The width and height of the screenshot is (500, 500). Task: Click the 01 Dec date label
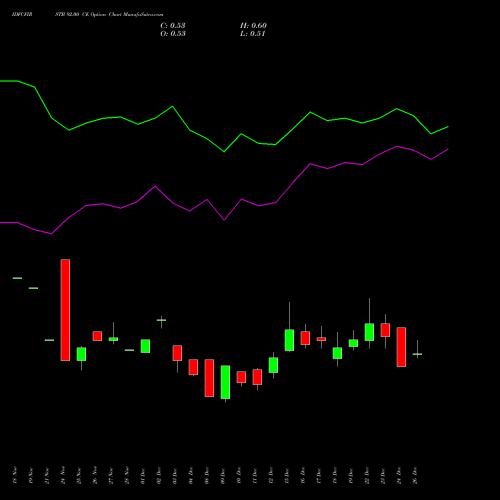143,476
